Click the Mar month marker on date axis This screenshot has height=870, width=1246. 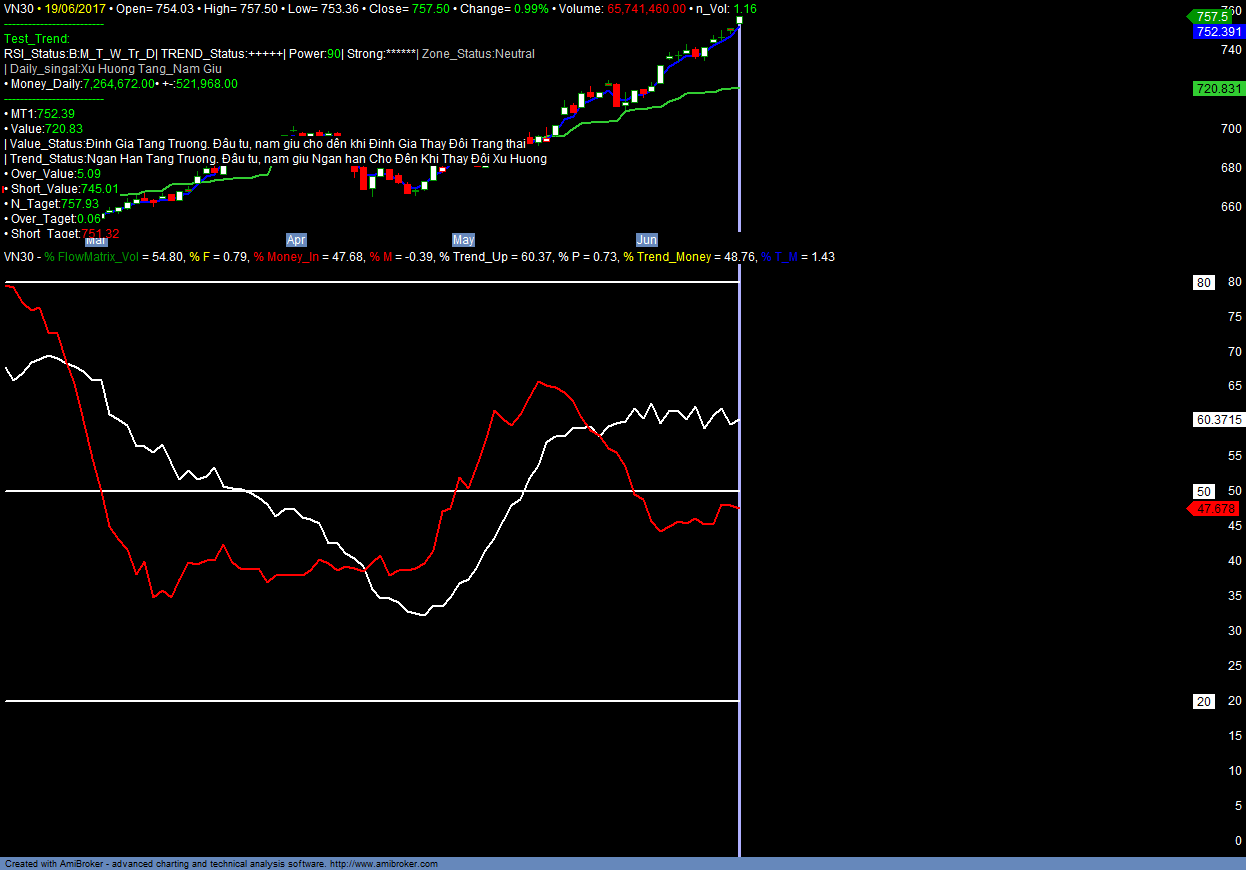[96, 240]
